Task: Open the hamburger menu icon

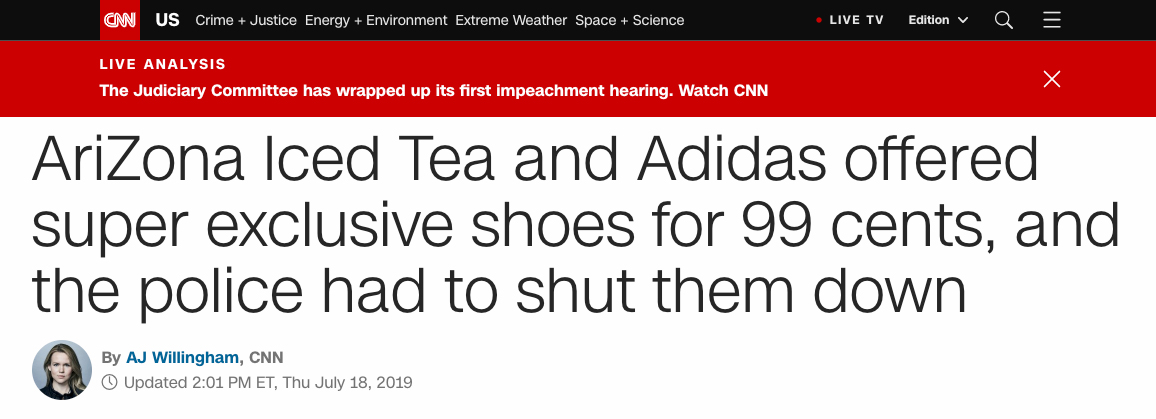Action: [1052, 20]
